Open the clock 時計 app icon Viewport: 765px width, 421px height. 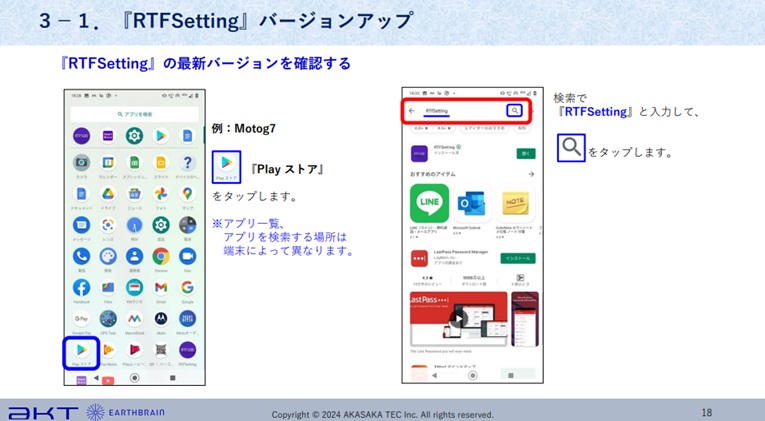[134, 225]
